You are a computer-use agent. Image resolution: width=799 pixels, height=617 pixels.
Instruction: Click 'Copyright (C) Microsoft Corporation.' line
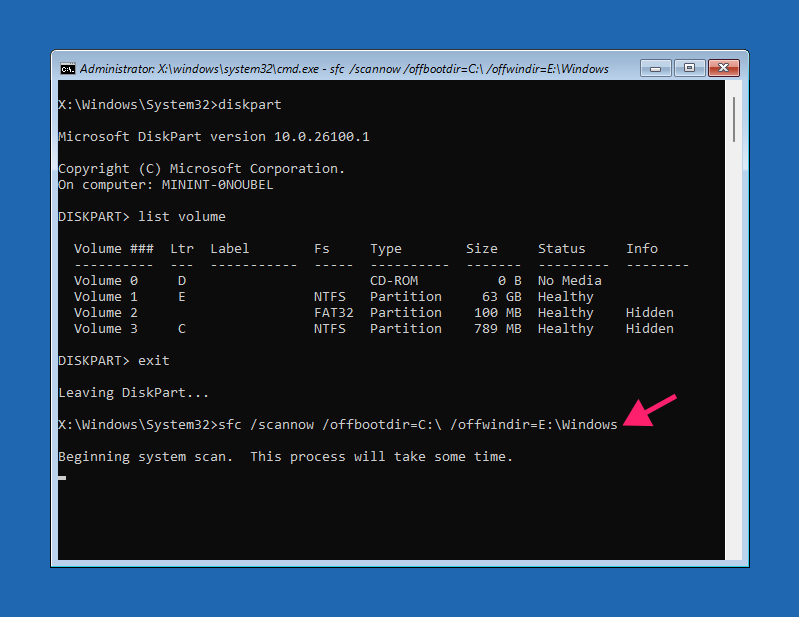pyautogui.click(x=202, y=169)
